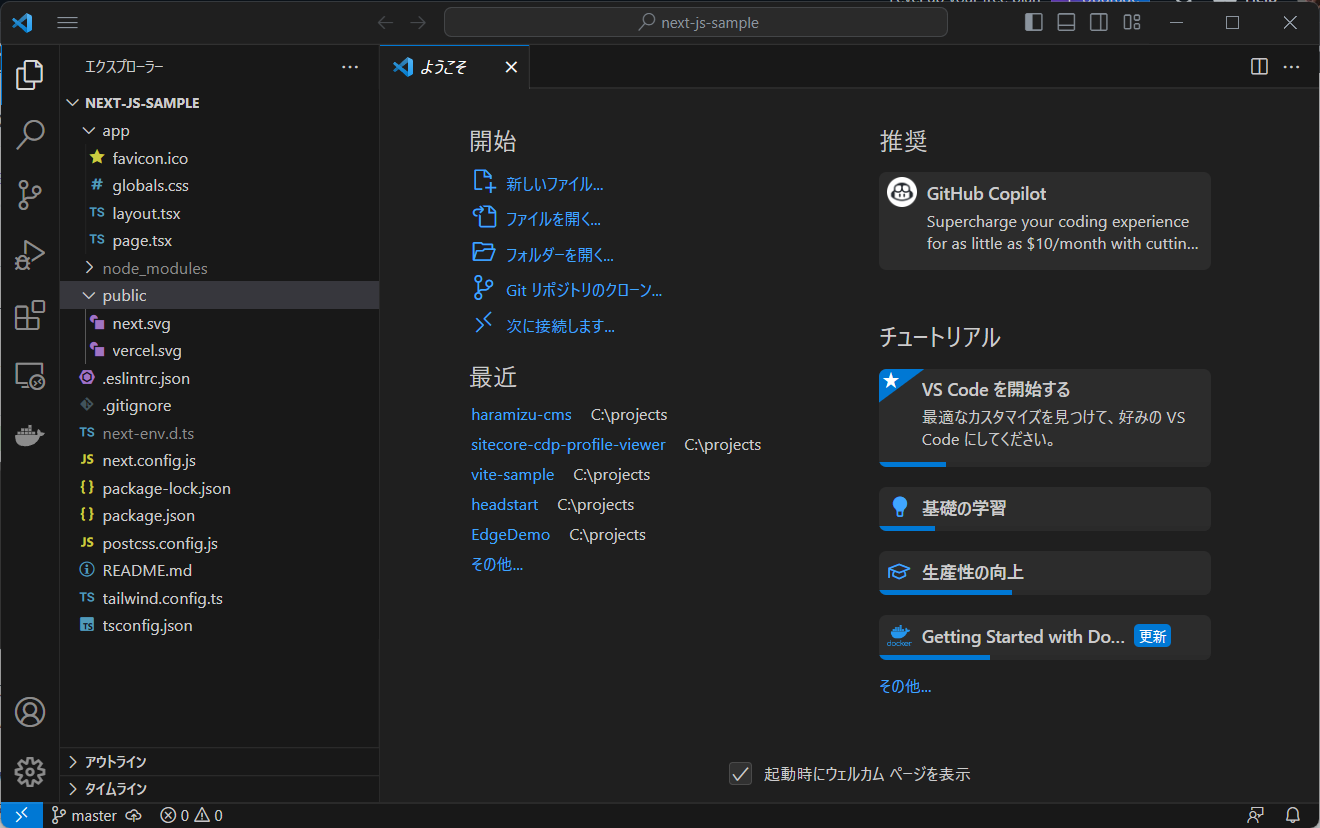Image resolution: width=1320 pixels, height=828 pixels.
Task: Open the Accounts menu icon
Action: [x=30, y=712]
